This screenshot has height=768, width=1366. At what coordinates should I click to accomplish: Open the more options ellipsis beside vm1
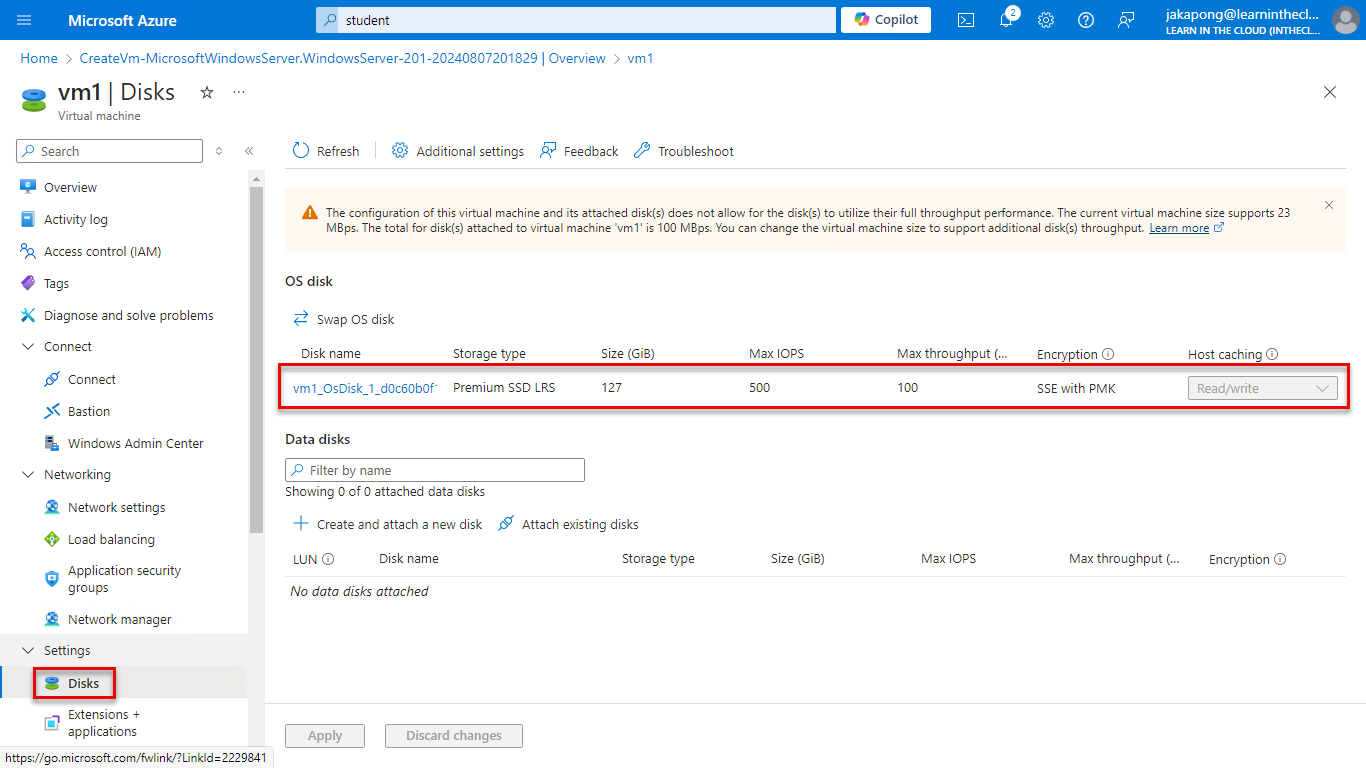click(239, 92)
